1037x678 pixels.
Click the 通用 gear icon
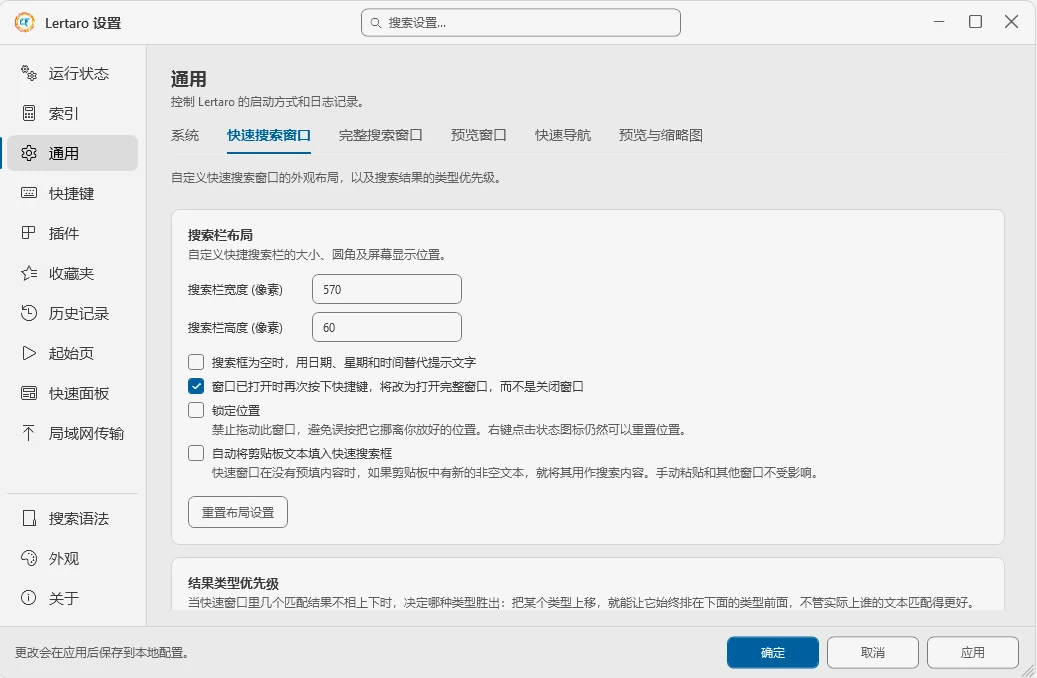pos(28,153)
